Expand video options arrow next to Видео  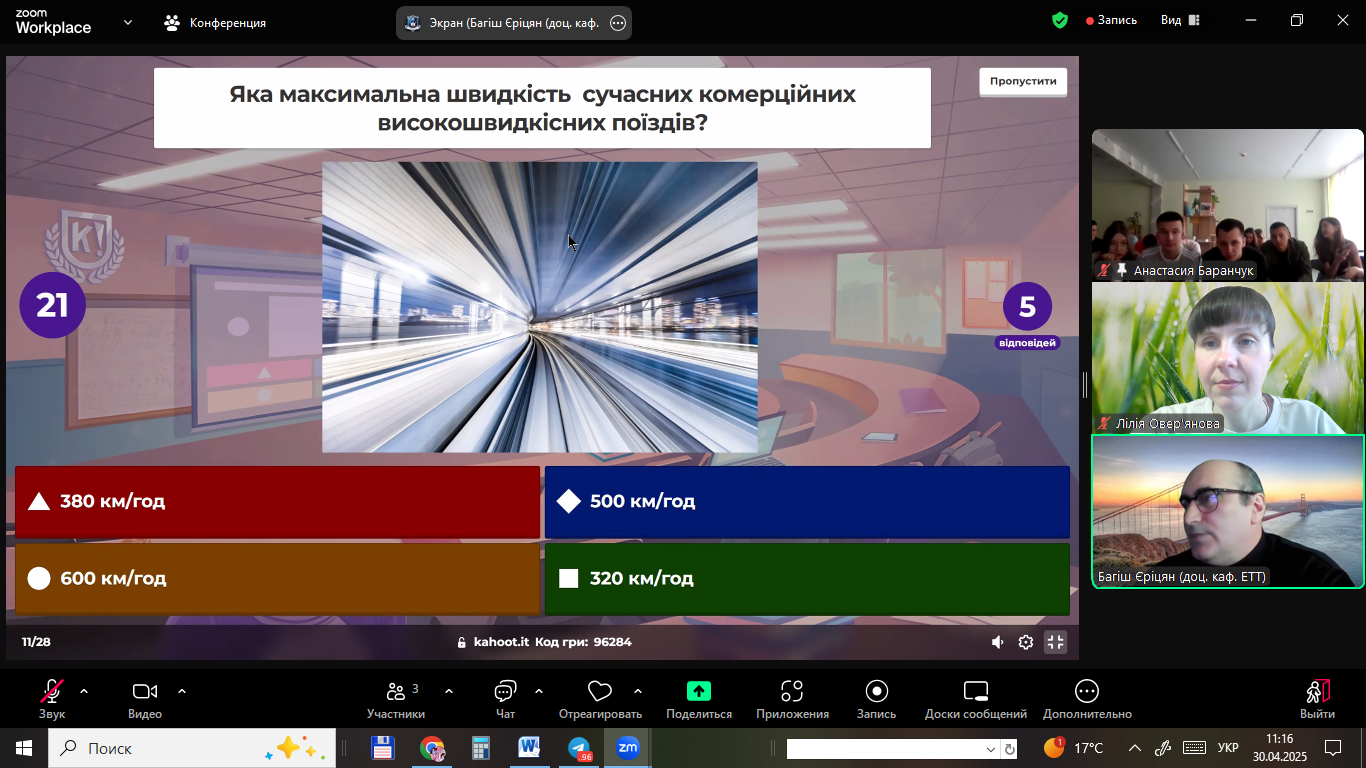[x=182, y=691]
